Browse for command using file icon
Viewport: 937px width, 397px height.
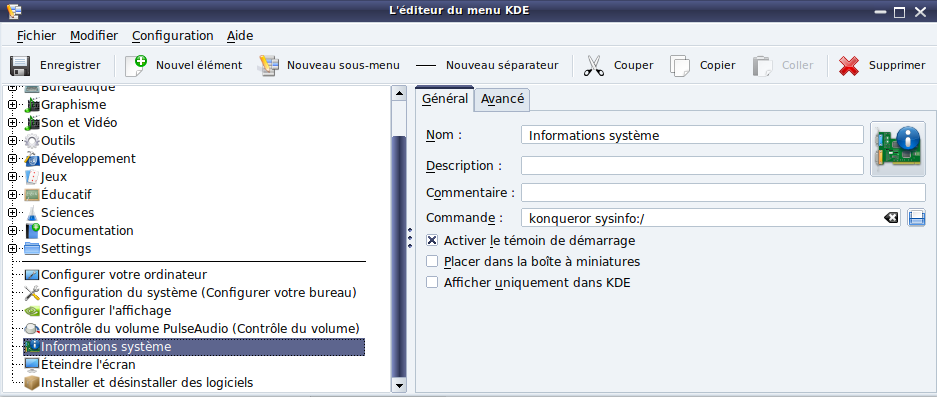click(x=917, y=218)
